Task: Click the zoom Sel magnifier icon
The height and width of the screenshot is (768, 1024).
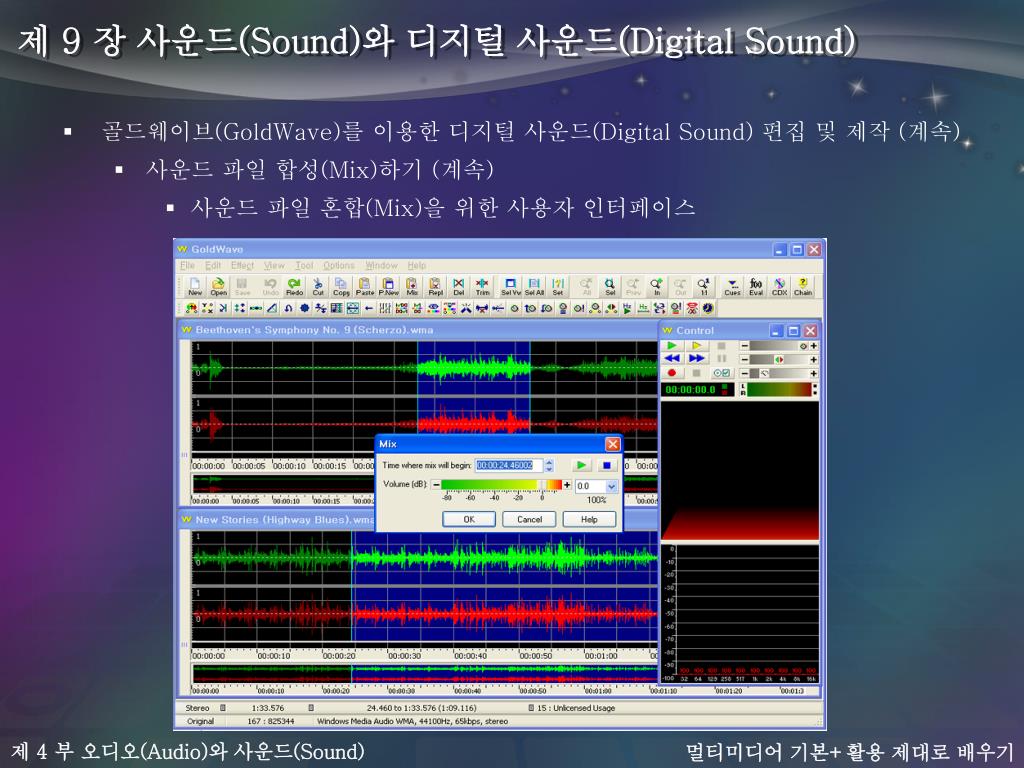Action: 610,286
